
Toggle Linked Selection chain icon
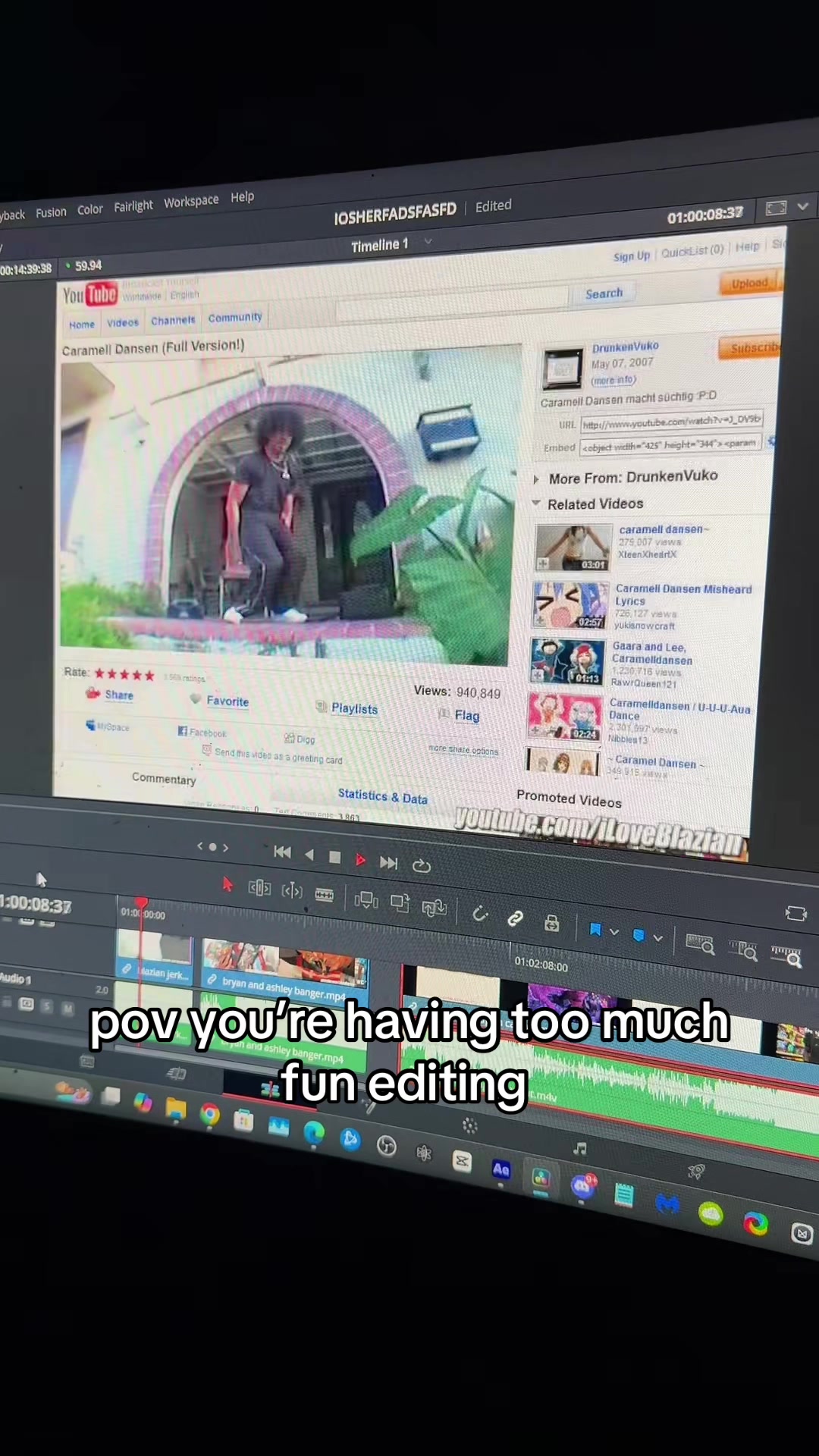(x=515, y=918)
